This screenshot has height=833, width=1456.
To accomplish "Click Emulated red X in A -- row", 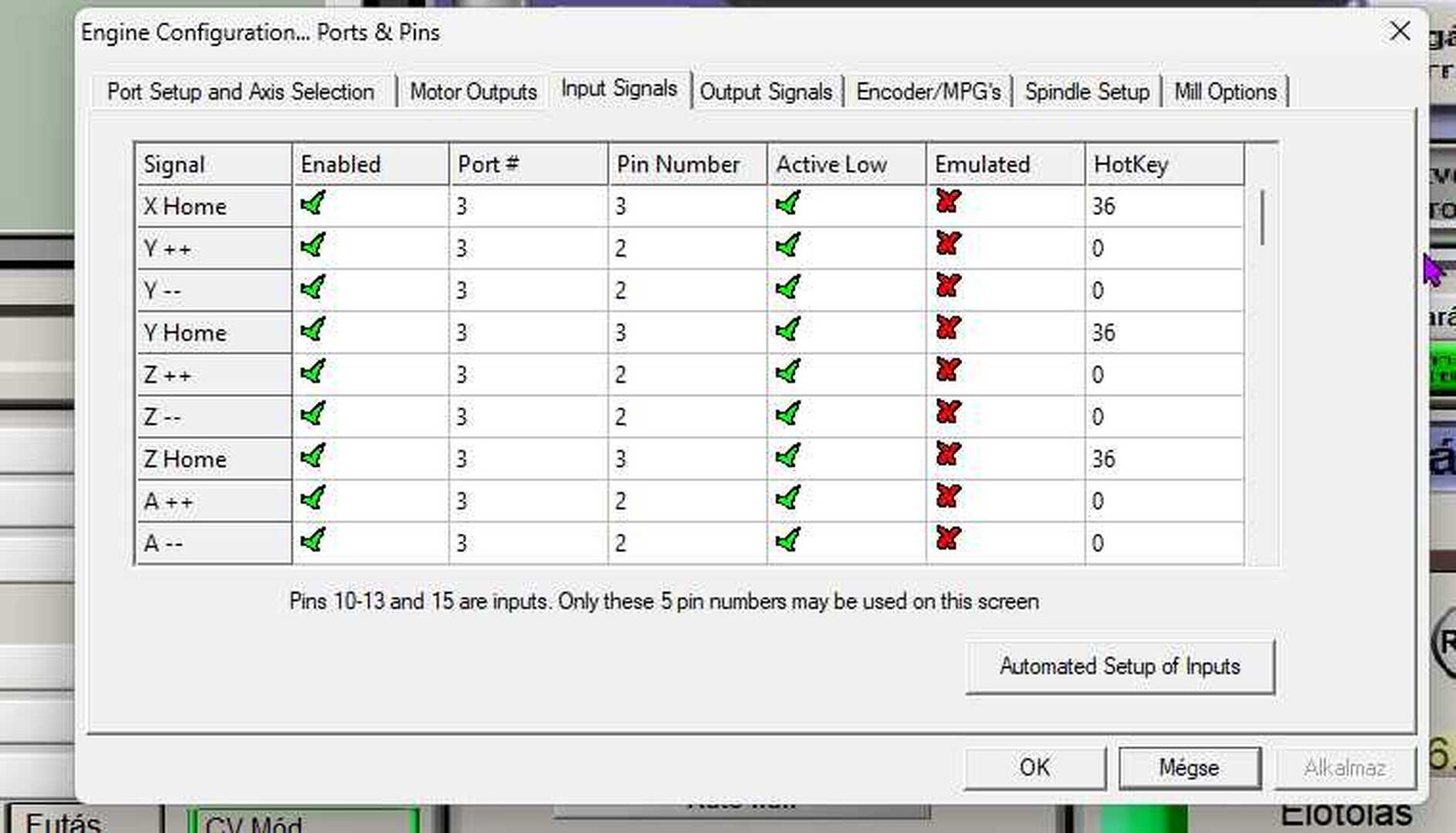I will (948, 539).
